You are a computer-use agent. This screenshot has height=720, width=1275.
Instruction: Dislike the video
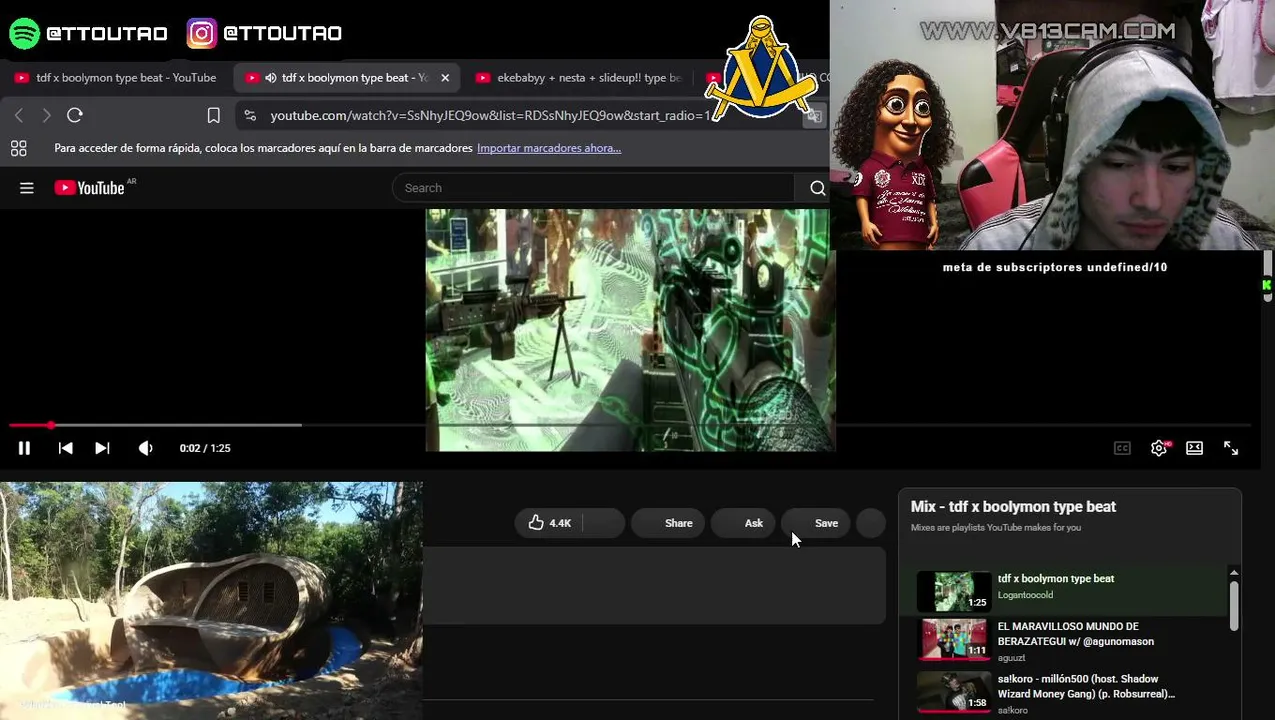coord(603,523)
